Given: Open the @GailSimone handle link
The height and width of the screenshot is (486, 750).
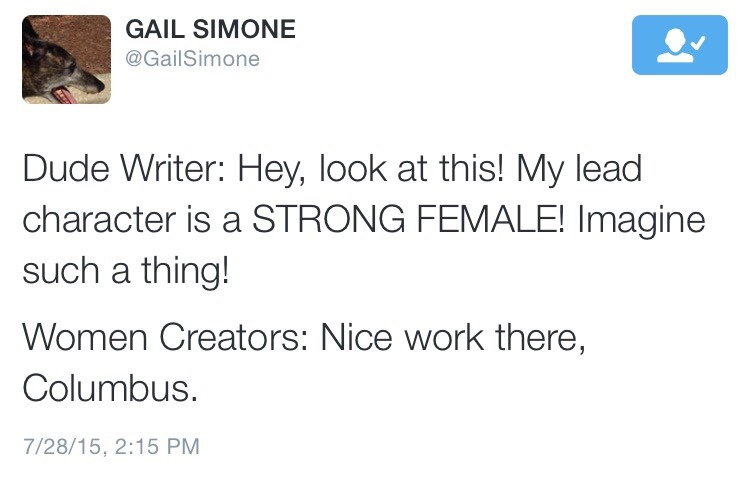Looking at the screenshot, I should tap(192, 59).
